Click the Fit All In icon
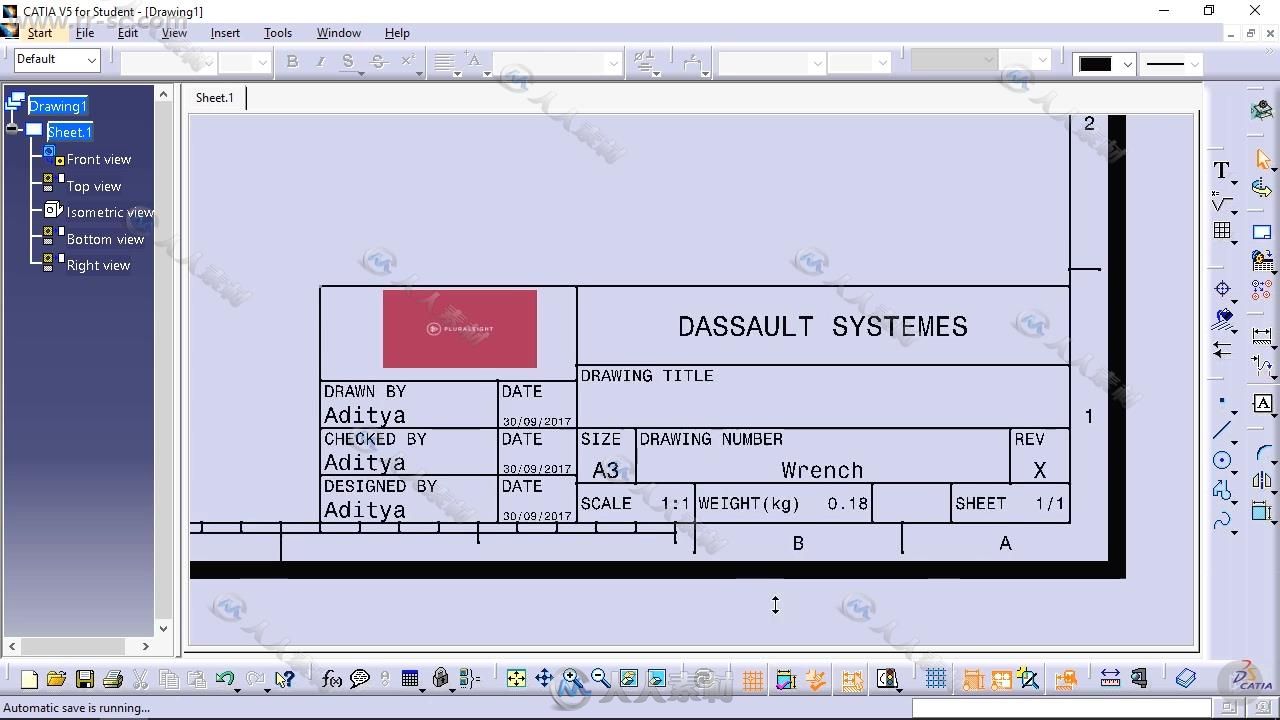Image resolution: width=1280 pixels, height=720 pixels. 516,680
